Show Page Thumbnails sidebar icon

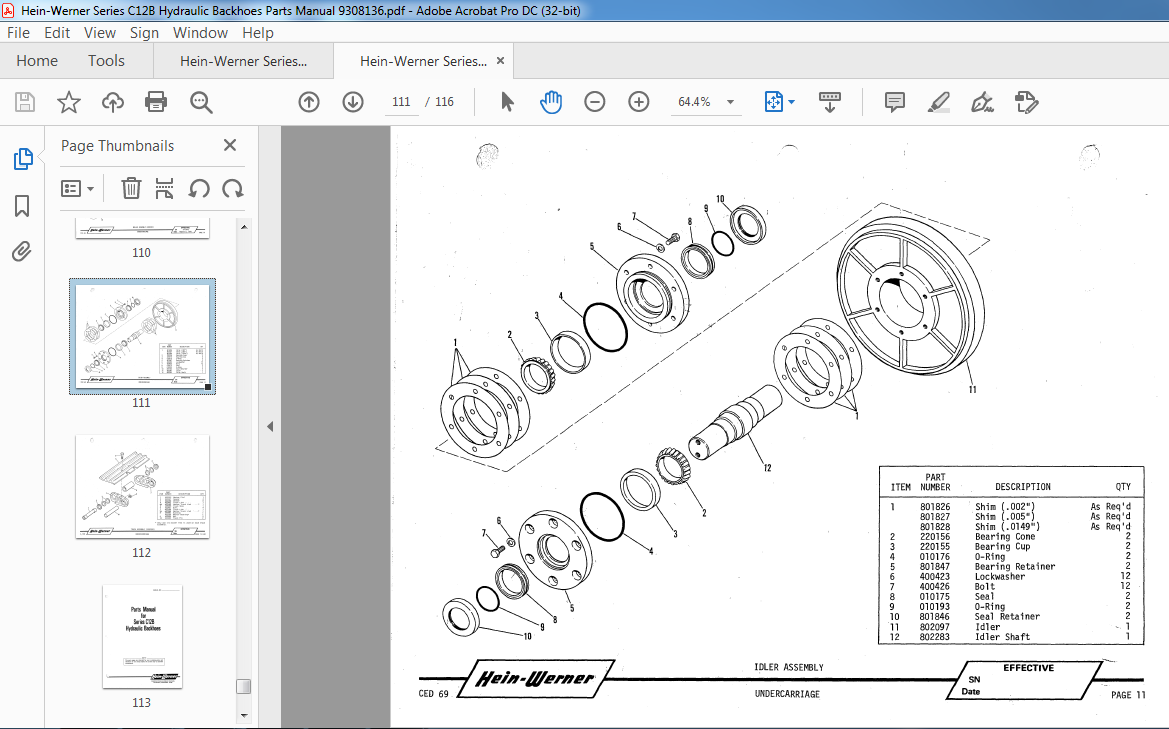(22, 159)
